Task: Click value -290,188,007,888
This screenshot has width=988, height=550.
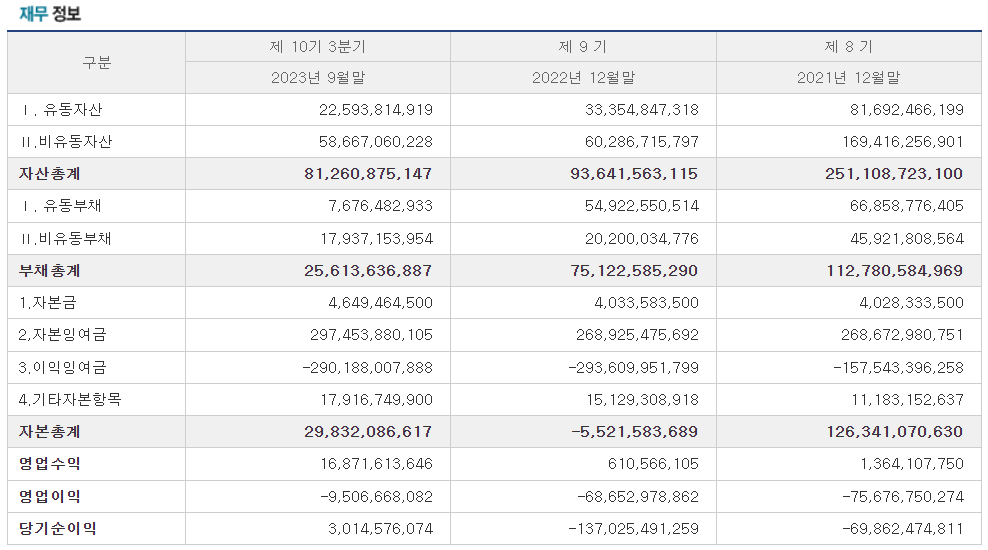Action: point(367,367)
